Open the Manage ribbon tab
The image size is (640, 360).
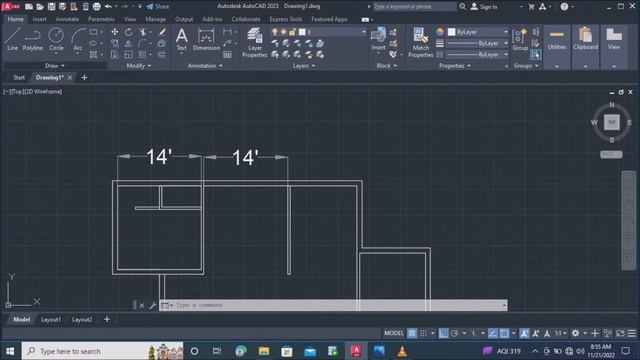[156, 19]
